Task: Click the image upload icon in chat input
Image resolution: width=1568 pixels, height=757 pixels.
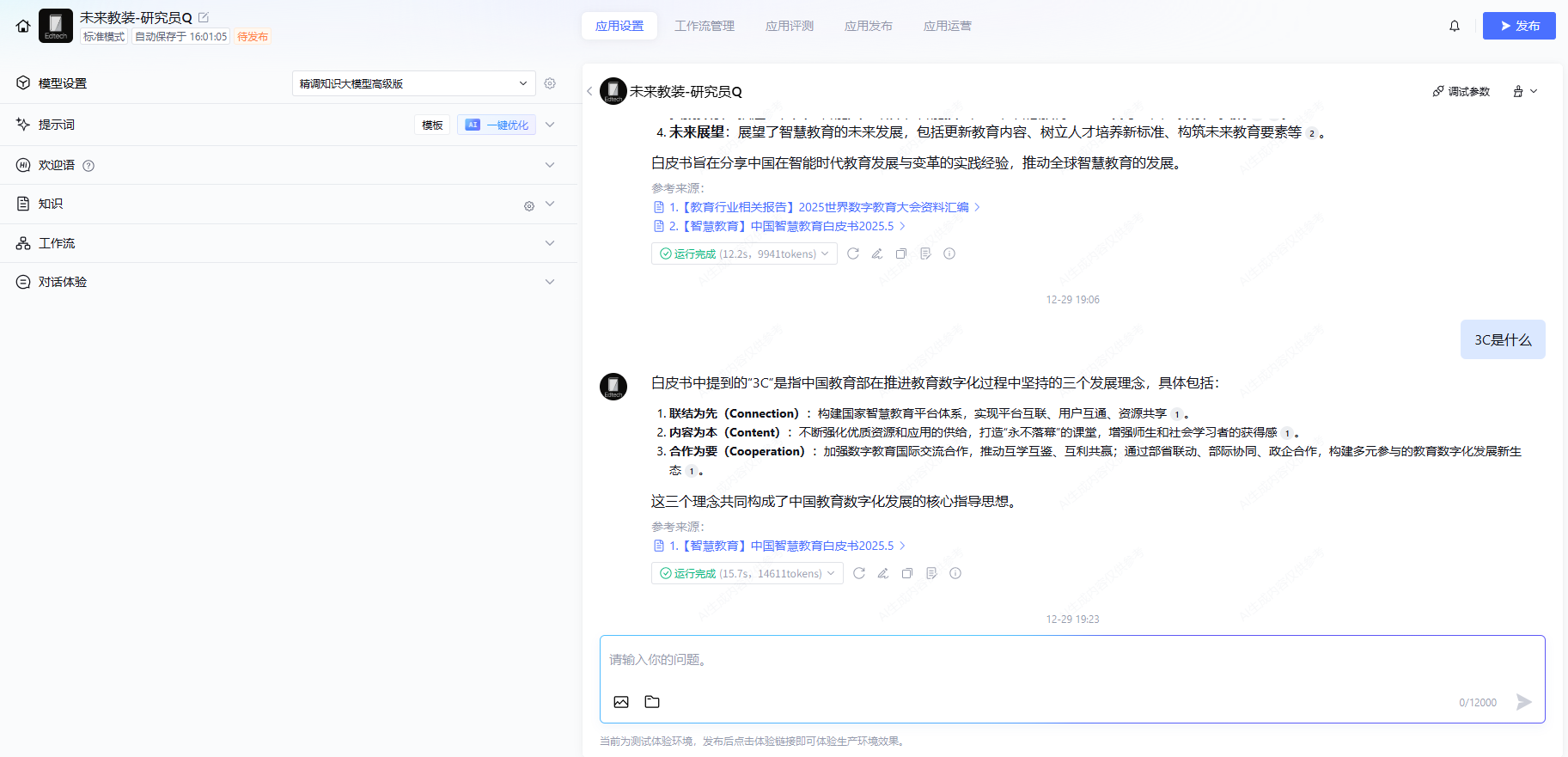Action: coord(621,702)
